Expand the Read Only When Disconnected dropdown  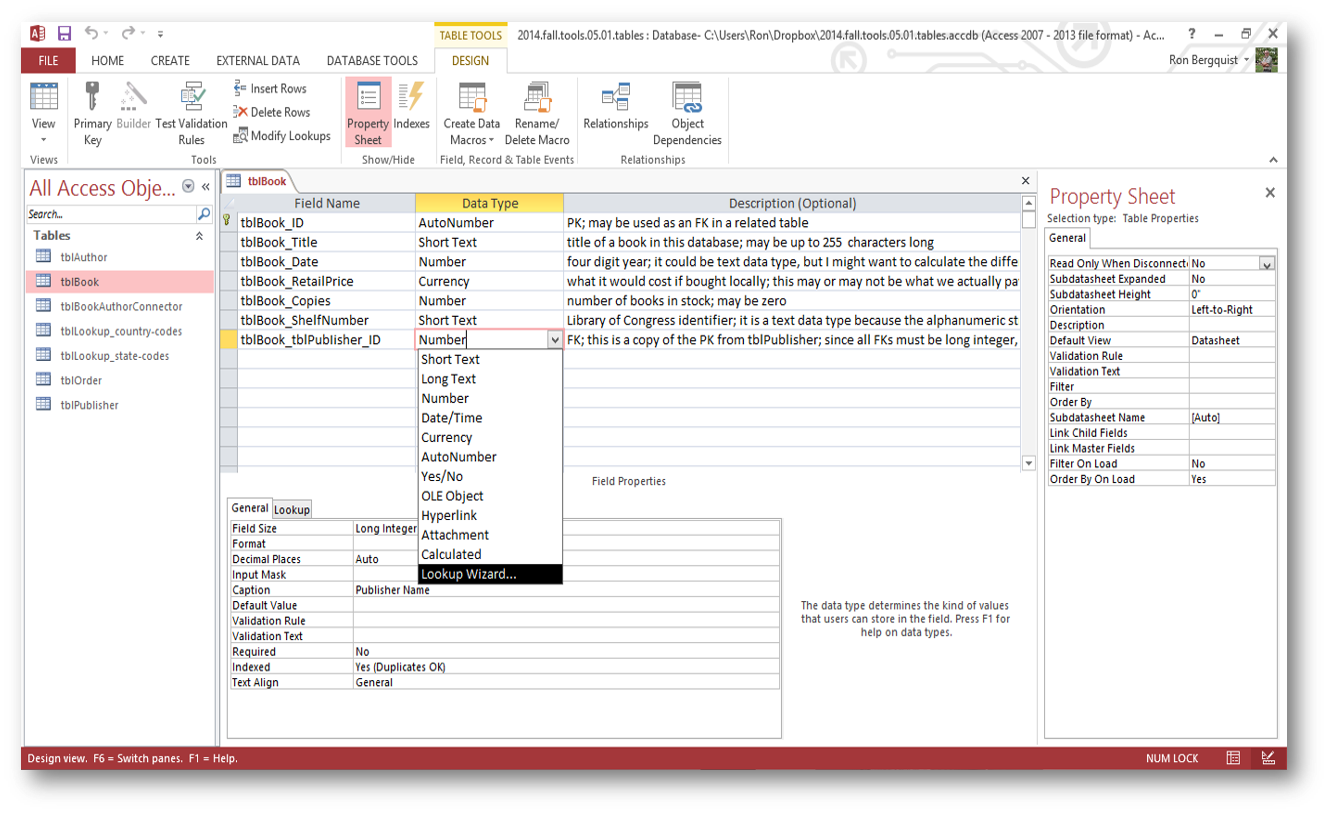pyautogui.click(x=1267, y=264)
